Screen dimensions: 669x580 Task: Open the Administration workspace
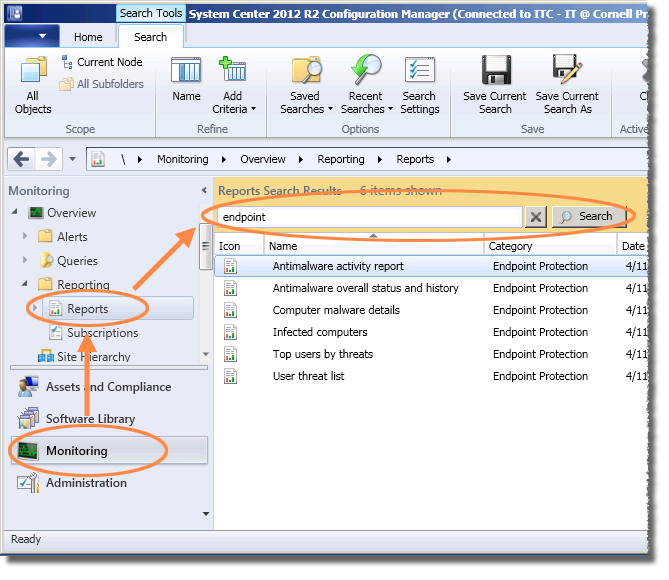click(109, 483)
